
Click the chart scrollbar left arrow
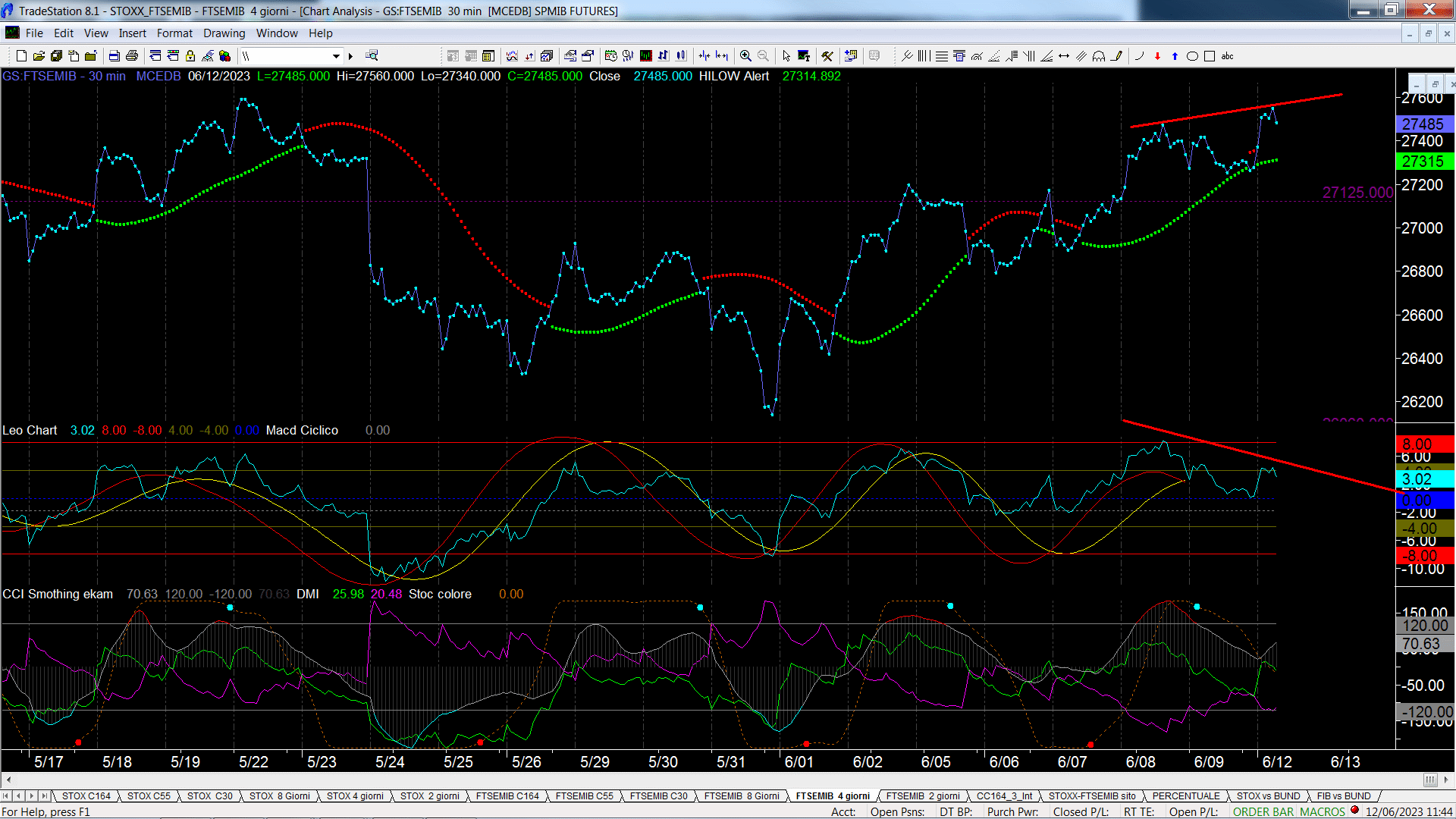pyautogui.click(x=8, y=780)
